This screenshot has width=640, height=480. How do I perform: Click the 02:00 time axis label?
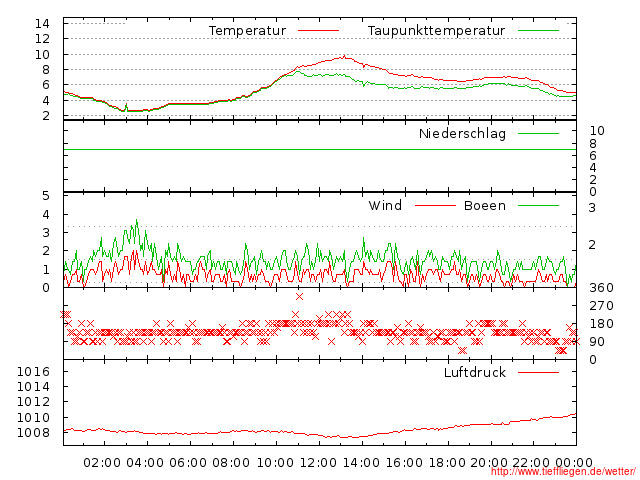coord(102,462)
